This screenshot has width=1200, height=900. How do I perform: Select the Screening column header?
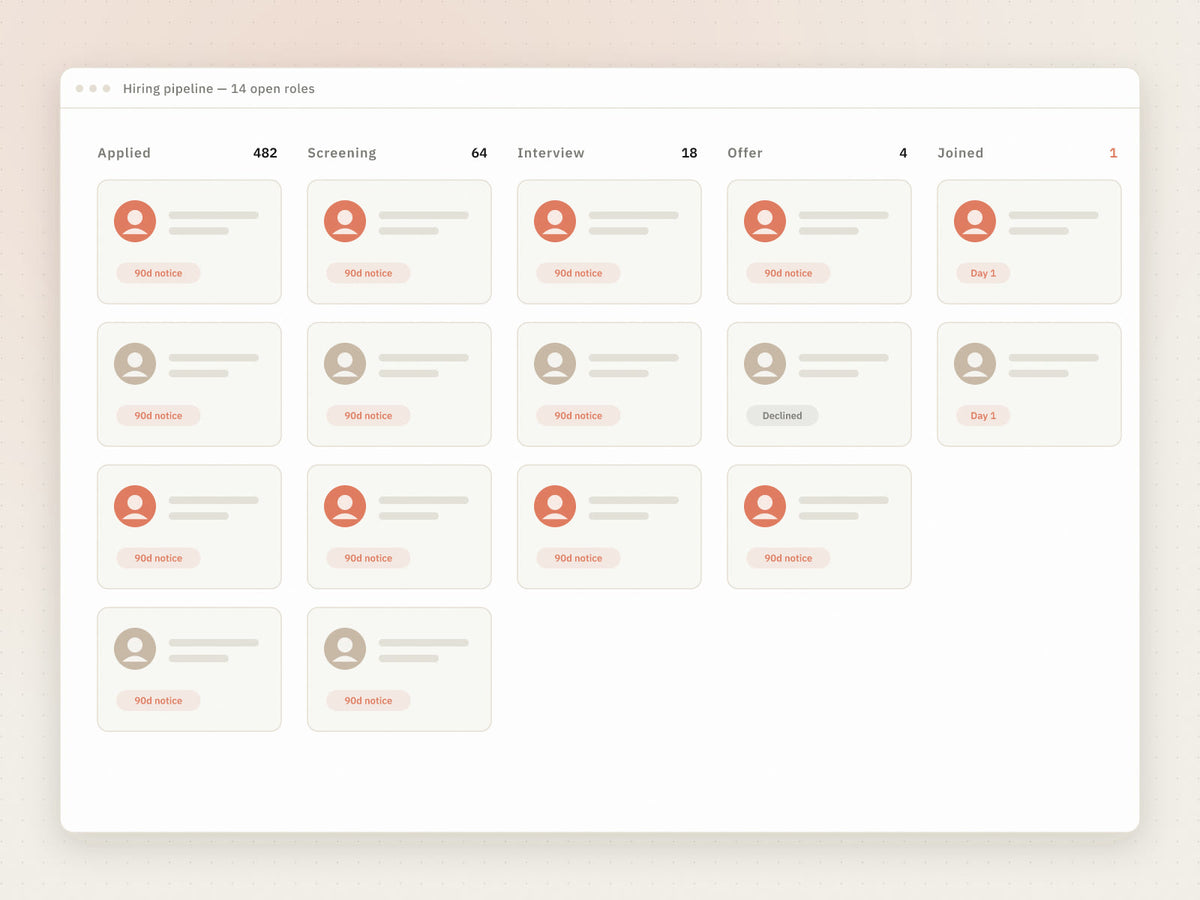point(342,153)
